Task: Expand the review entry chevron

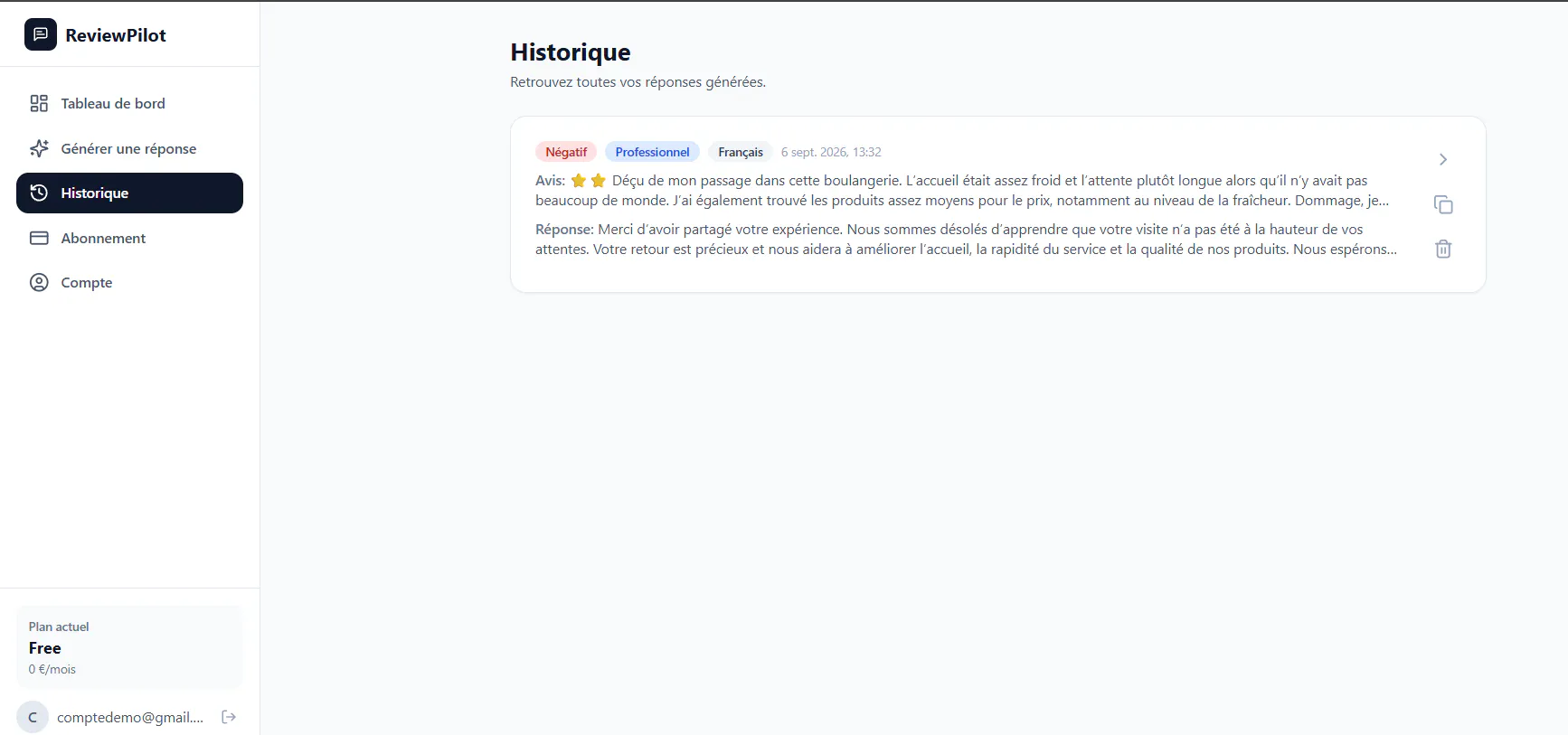Action: coord(1443,159)
